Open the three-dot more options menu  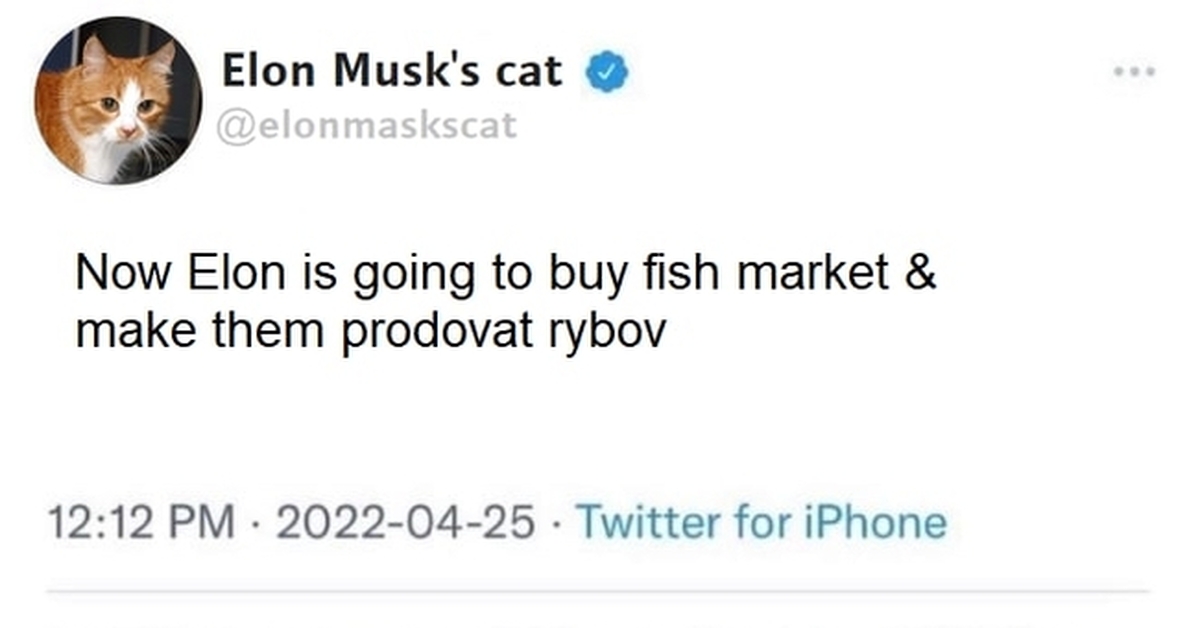tap(1132, 70)
